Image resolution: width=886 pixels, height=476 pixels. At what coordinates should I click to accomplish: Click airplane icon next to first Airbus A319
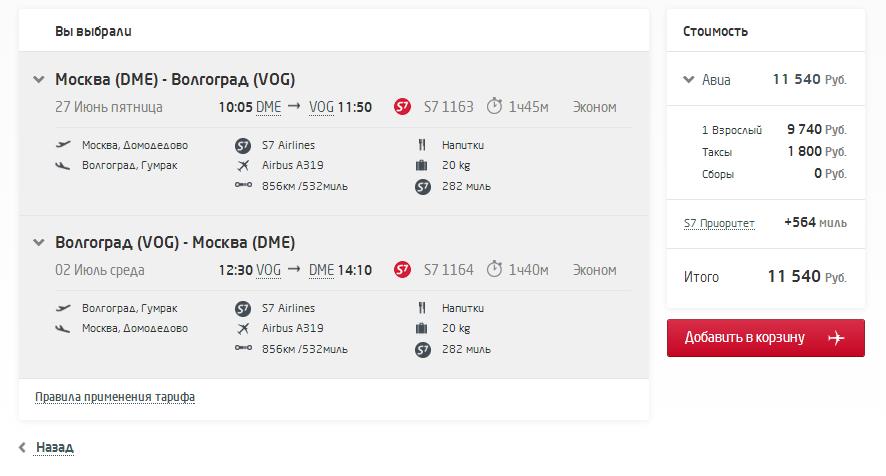pyautogui.click(x=242, y=165)
